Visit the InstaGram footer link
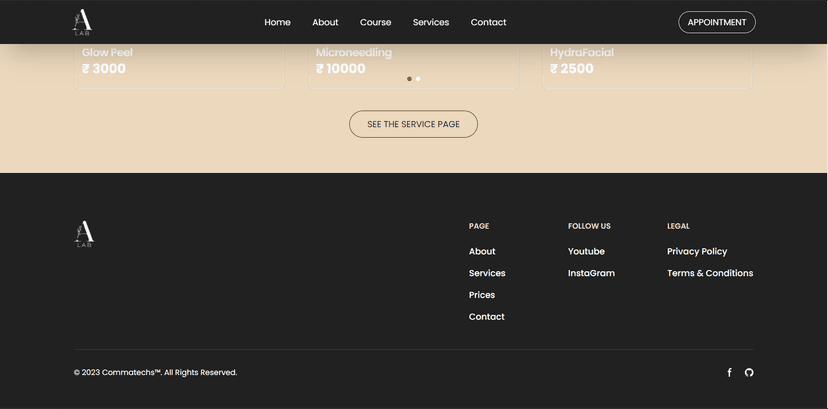Viewport: 828px width, 409px height. tap(591, 273)
